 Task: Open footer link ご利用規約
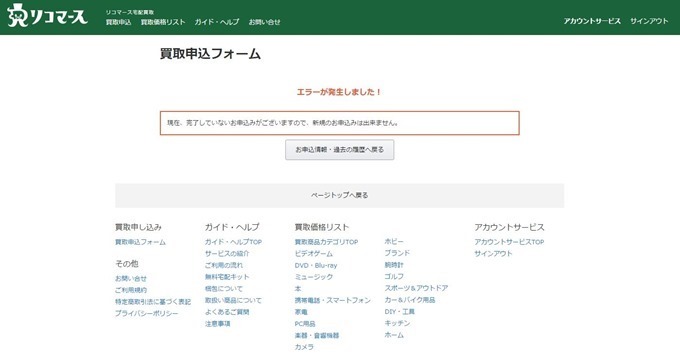[131, 290]
